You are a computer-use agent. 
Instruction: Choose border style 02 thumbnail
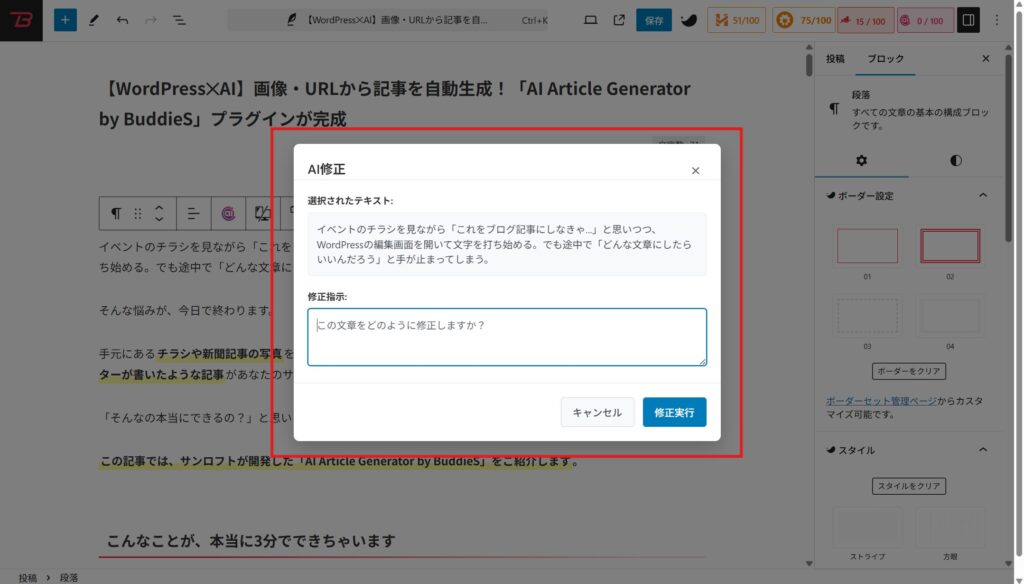pos(950,246)
